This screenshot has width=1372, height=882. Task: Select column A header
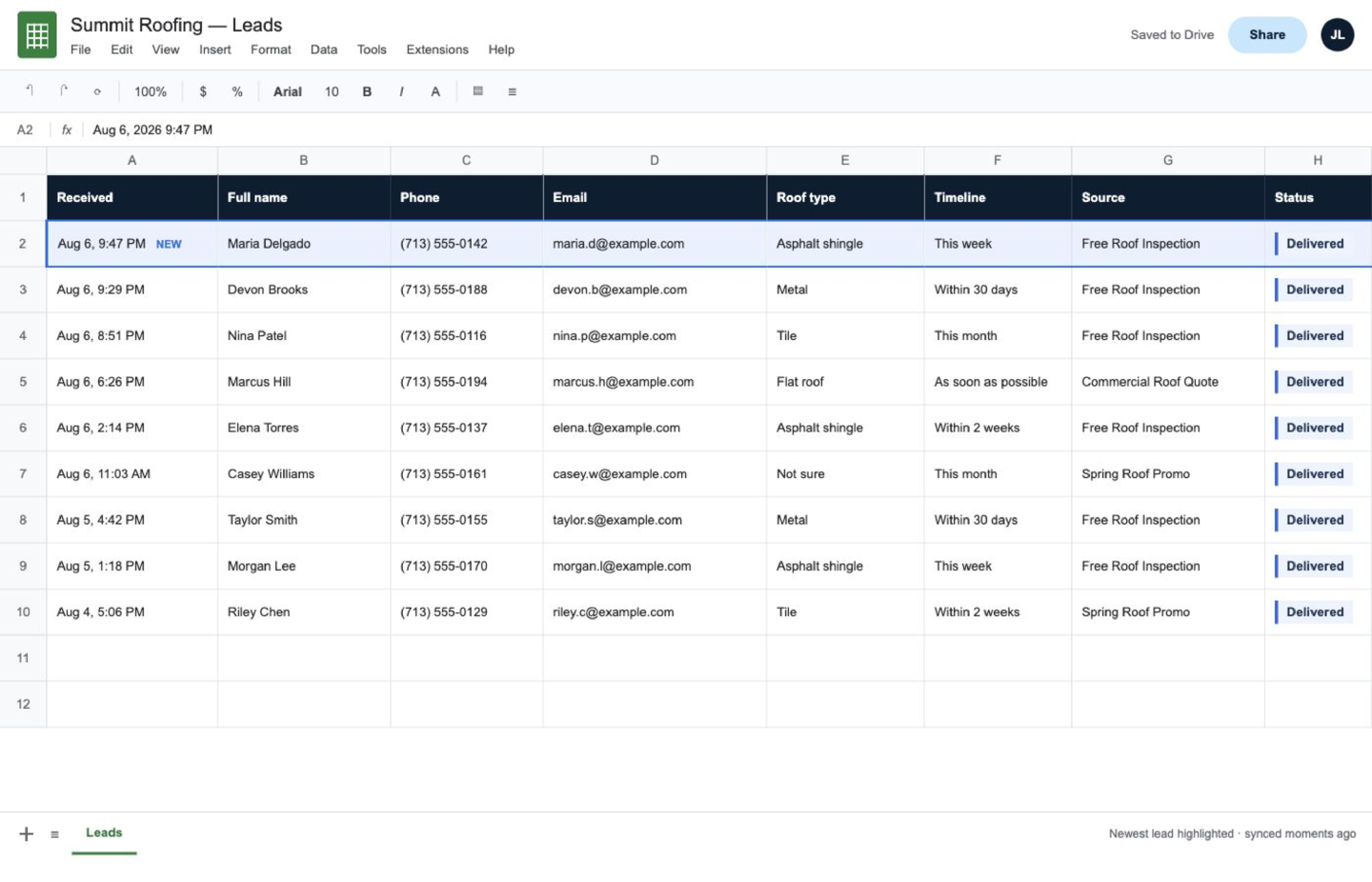click(131, 160)
